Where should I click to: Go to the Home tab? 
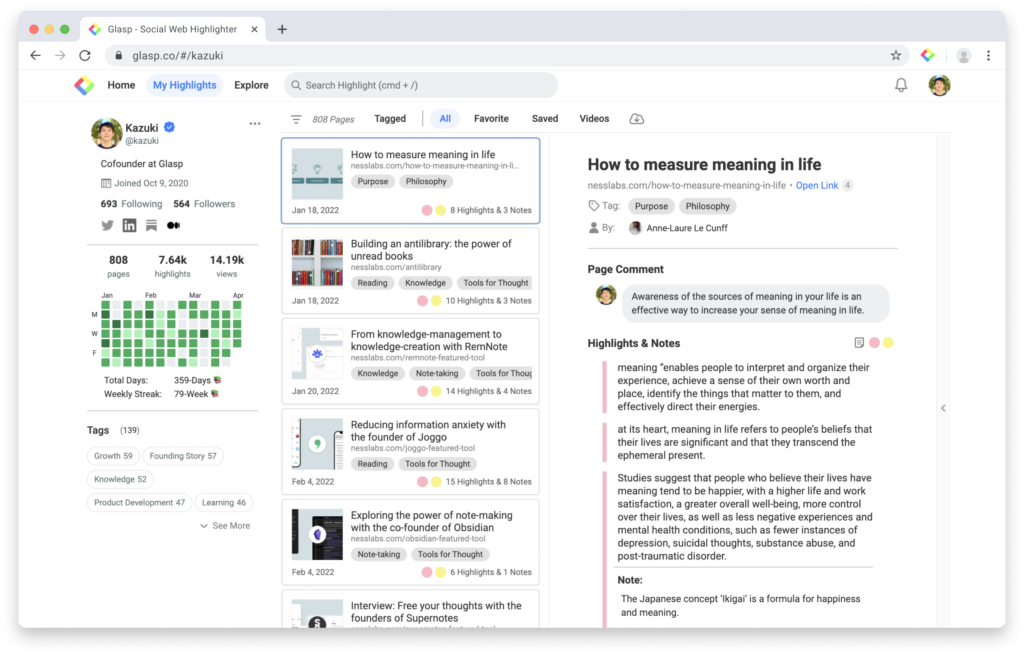pos(121,85)
